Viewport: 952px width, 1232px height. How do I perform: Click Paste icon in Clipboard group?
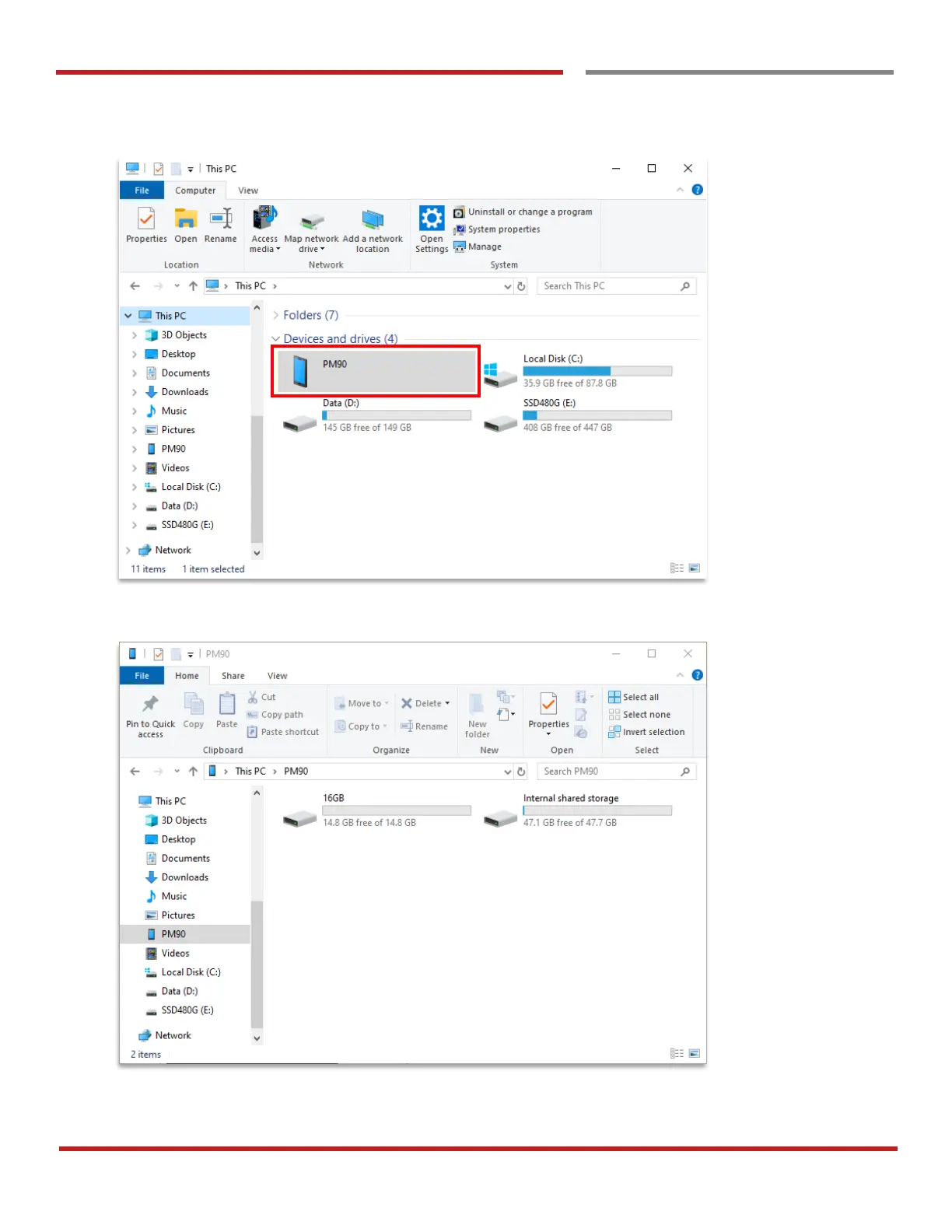pyautogui.click(x=227, y=710)
